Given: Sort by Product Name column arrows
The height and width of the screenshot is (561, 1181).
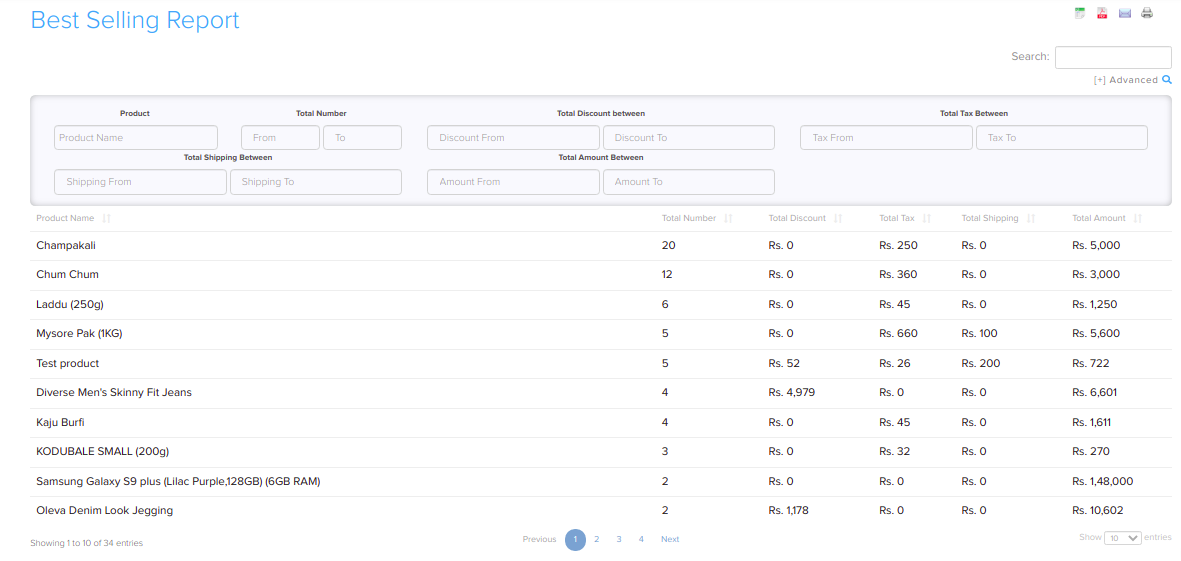Looking at the screenshot, I should [106, 218].
